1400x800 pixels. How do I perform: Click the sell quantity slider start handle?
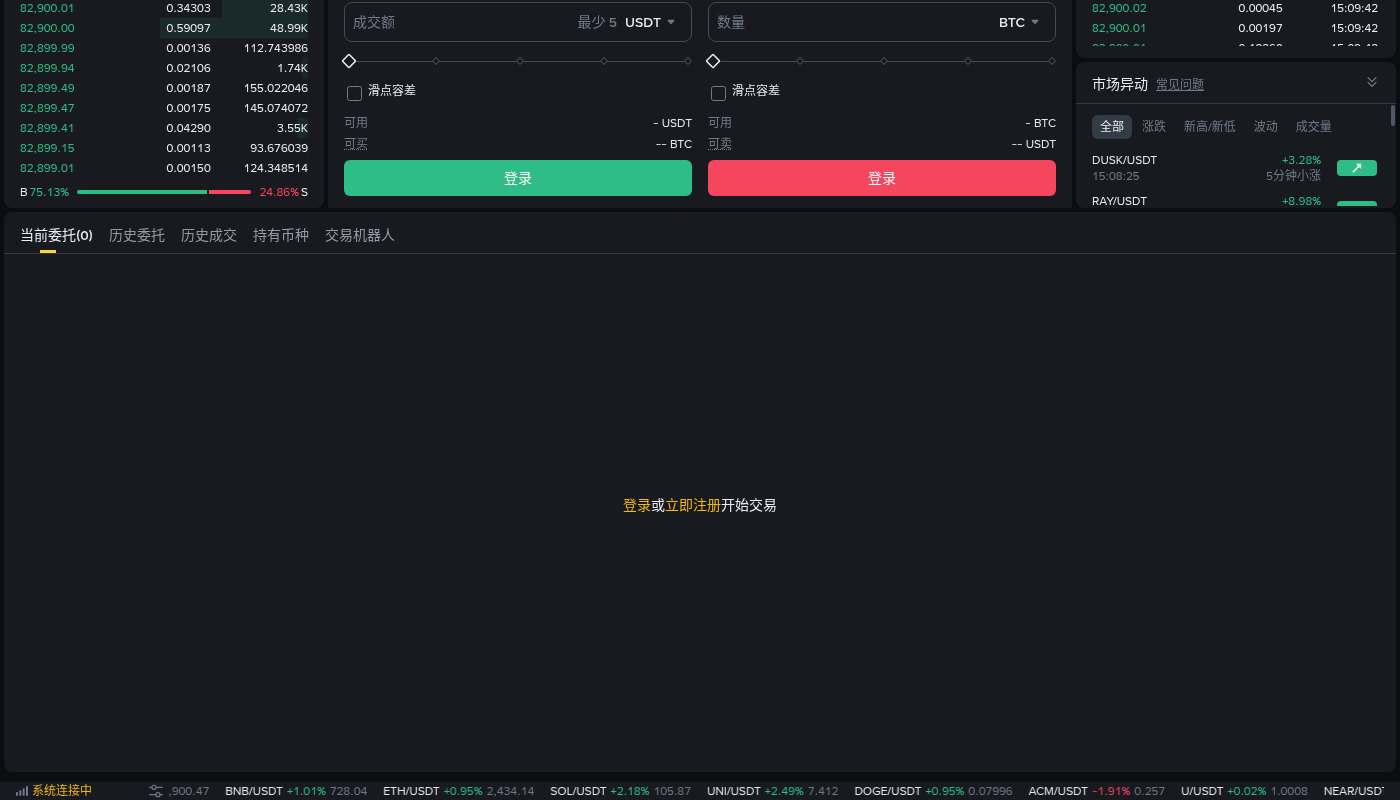pos(713,61)
